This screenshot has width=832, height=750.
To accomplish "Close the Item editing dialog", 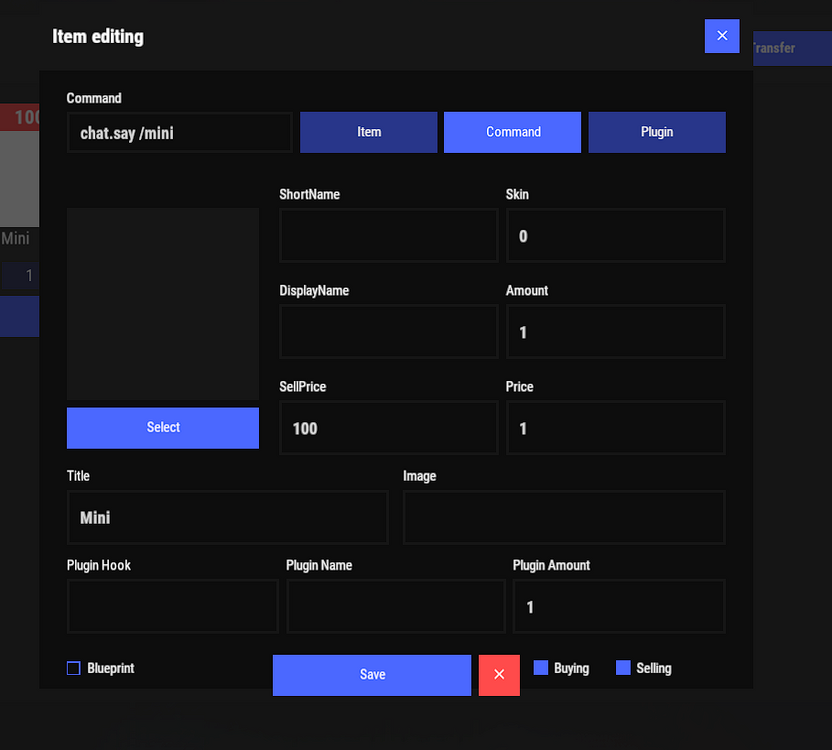I will [721, 36].
